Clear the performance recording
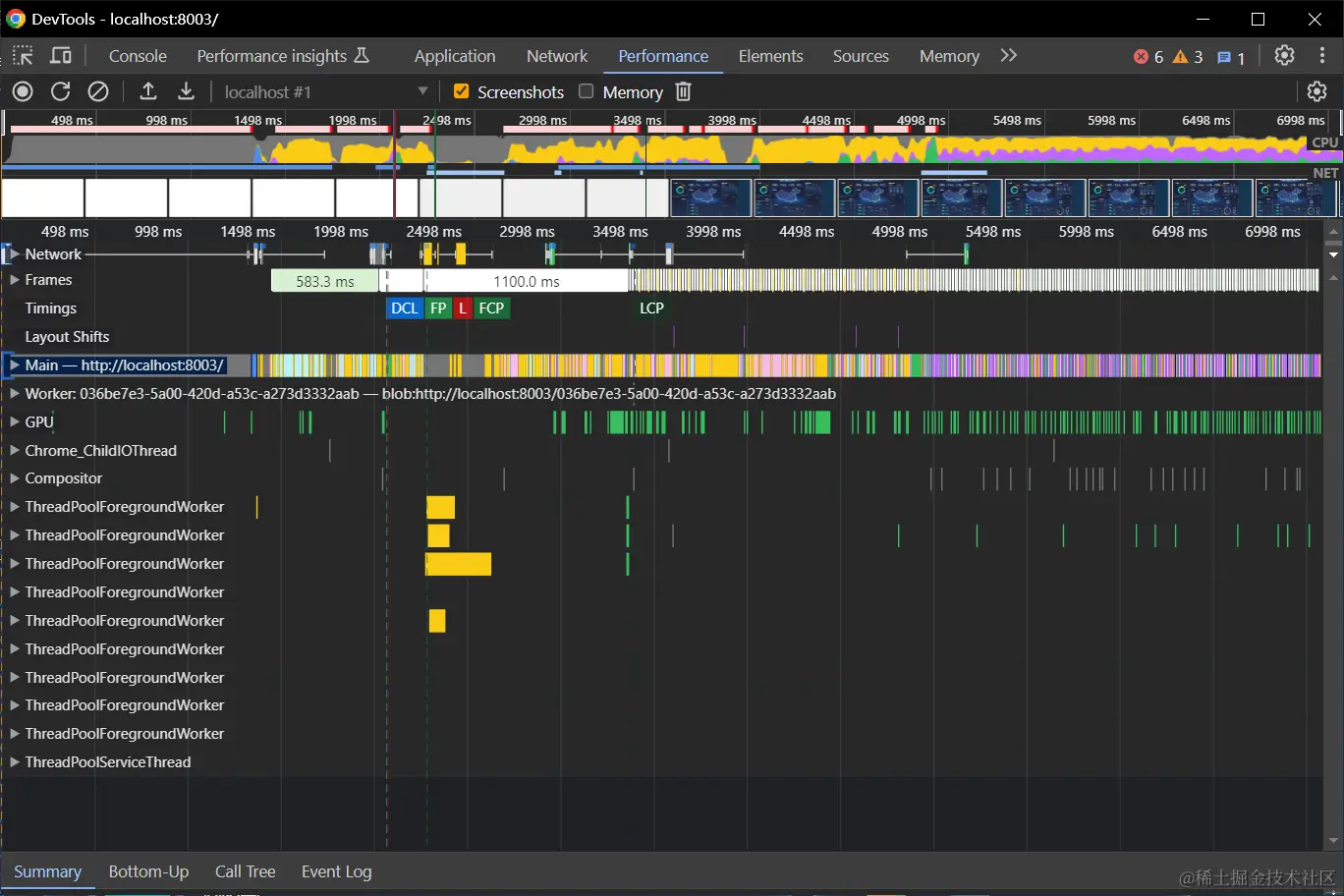Screen dimensions: 1344x896 (98, 91)
